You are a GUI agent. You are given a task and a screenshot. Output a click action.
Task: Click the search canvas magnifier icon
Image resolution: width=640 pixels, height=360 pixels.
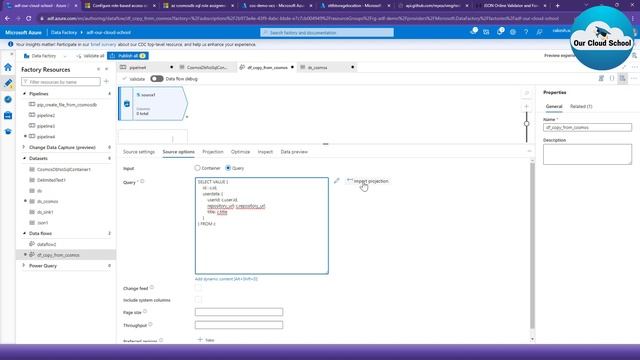(x=527, y=93)
